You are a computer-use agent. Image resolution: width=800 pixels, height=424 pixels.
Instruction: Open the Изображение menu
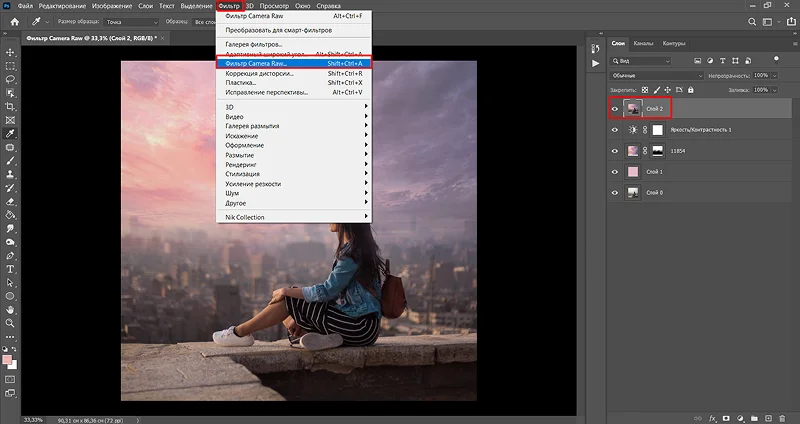click(112, 6)
